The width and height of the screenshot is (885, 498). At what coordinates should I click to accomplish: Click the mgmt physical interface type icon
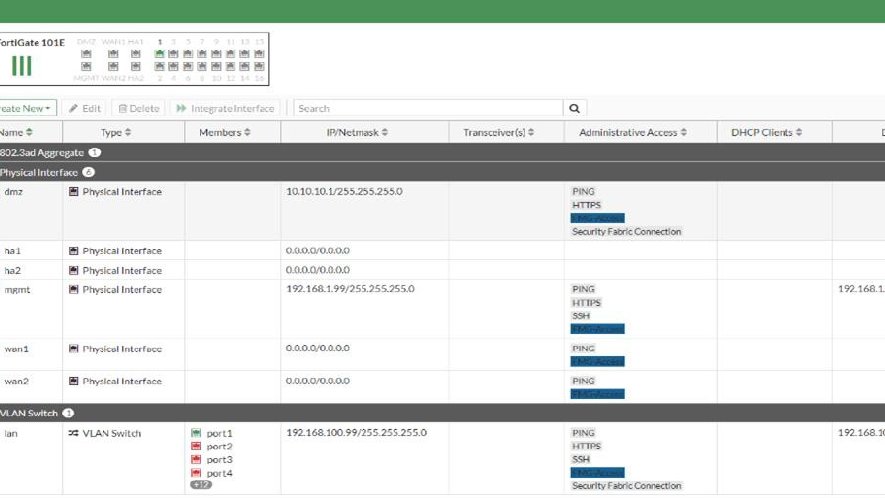[x=73, y=290]
